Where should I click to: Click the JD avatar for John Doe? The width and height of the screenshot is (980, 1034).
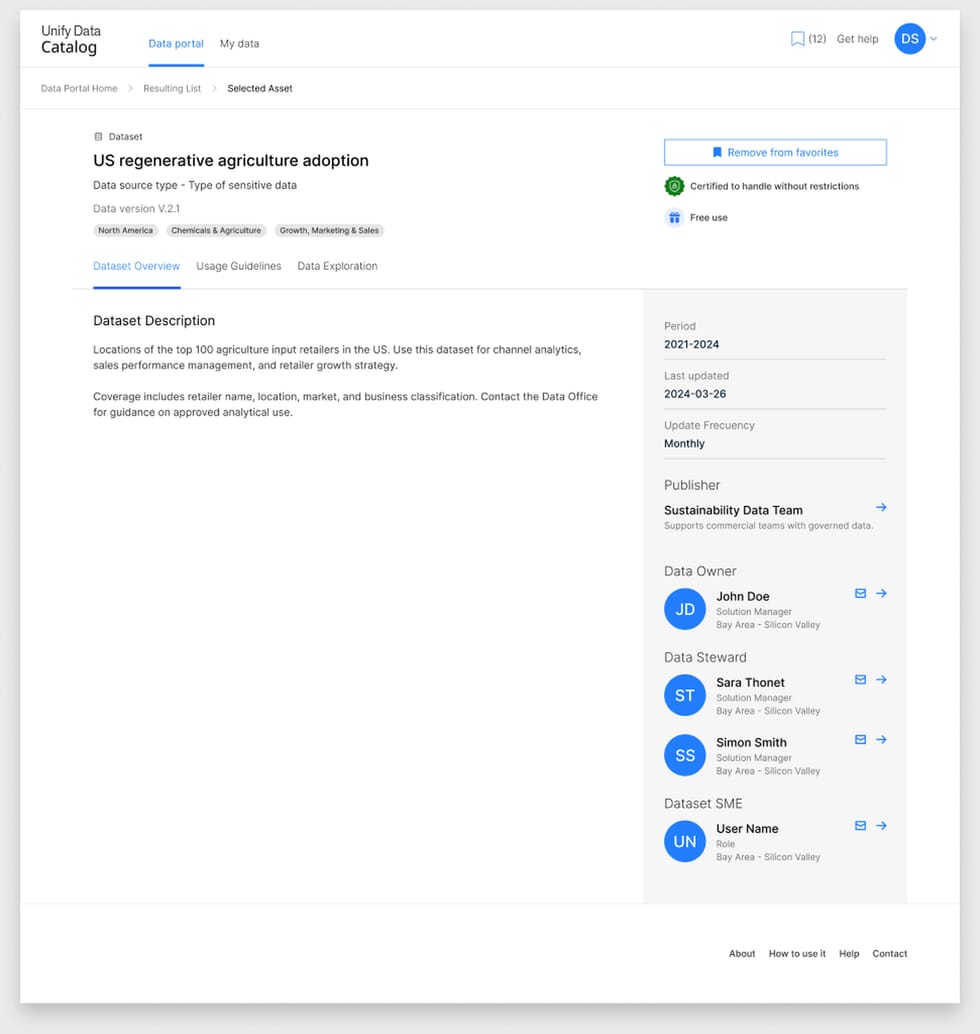685,609
